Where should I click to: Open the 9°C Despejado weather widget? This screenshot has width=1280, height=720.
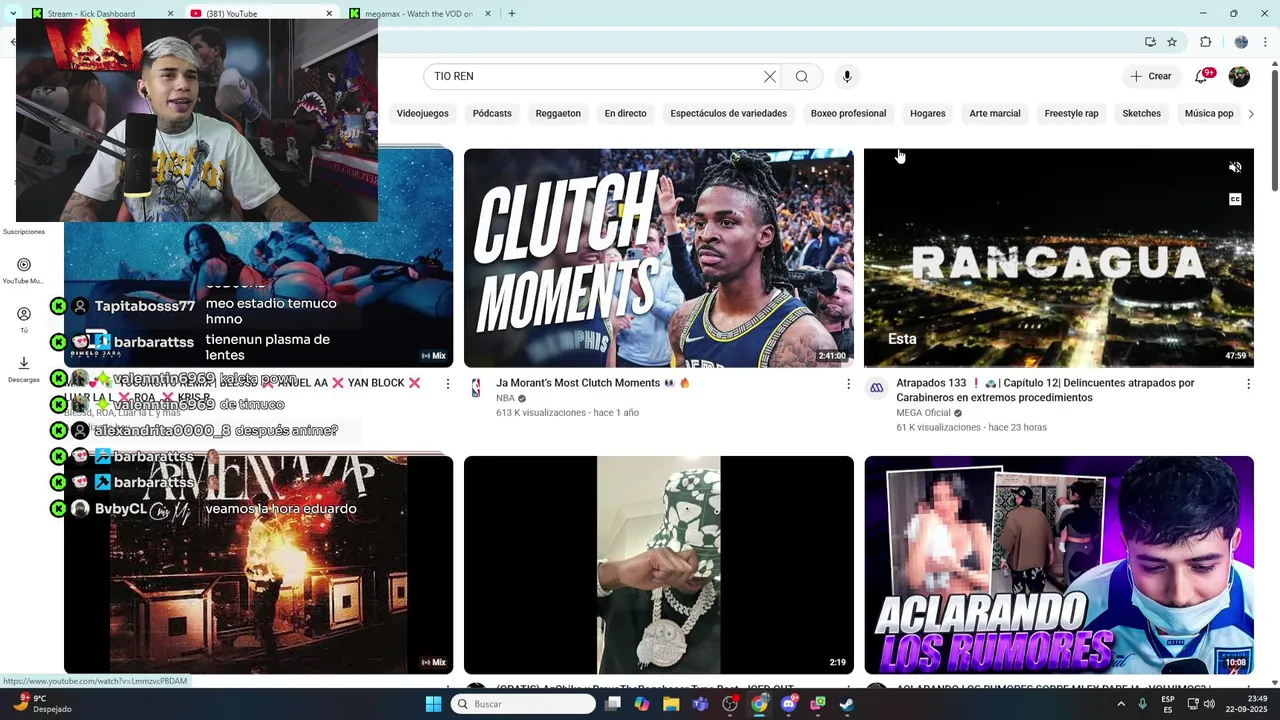point(42,704)
